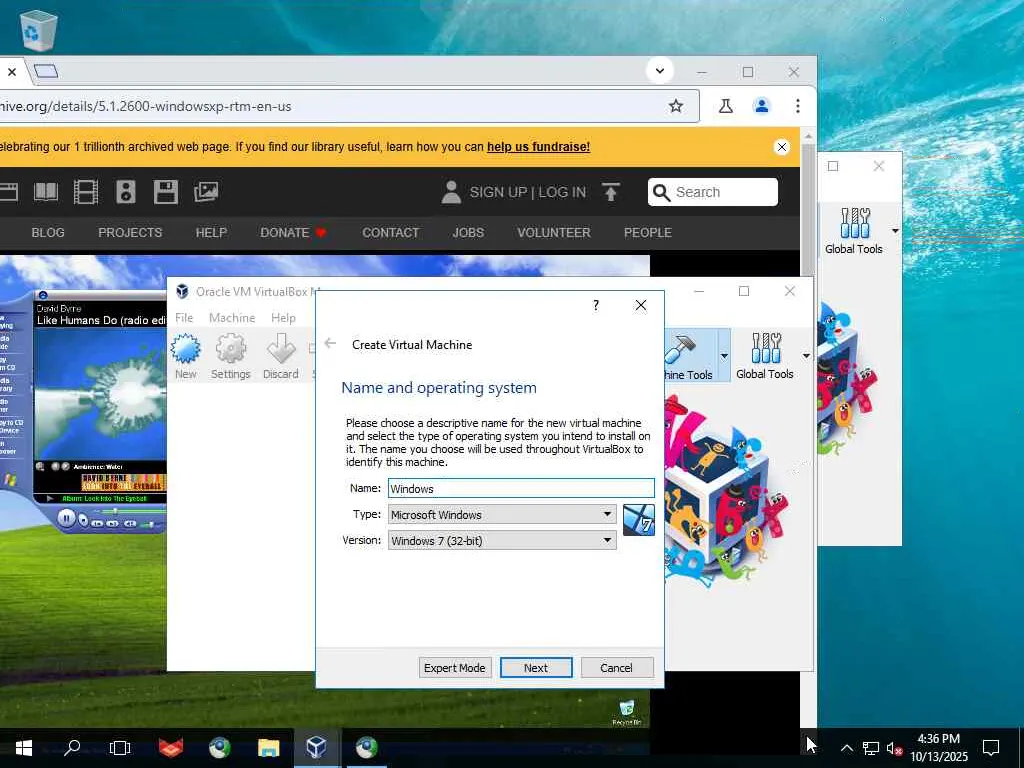Open taskbar search magnifier

click(72, 748)
